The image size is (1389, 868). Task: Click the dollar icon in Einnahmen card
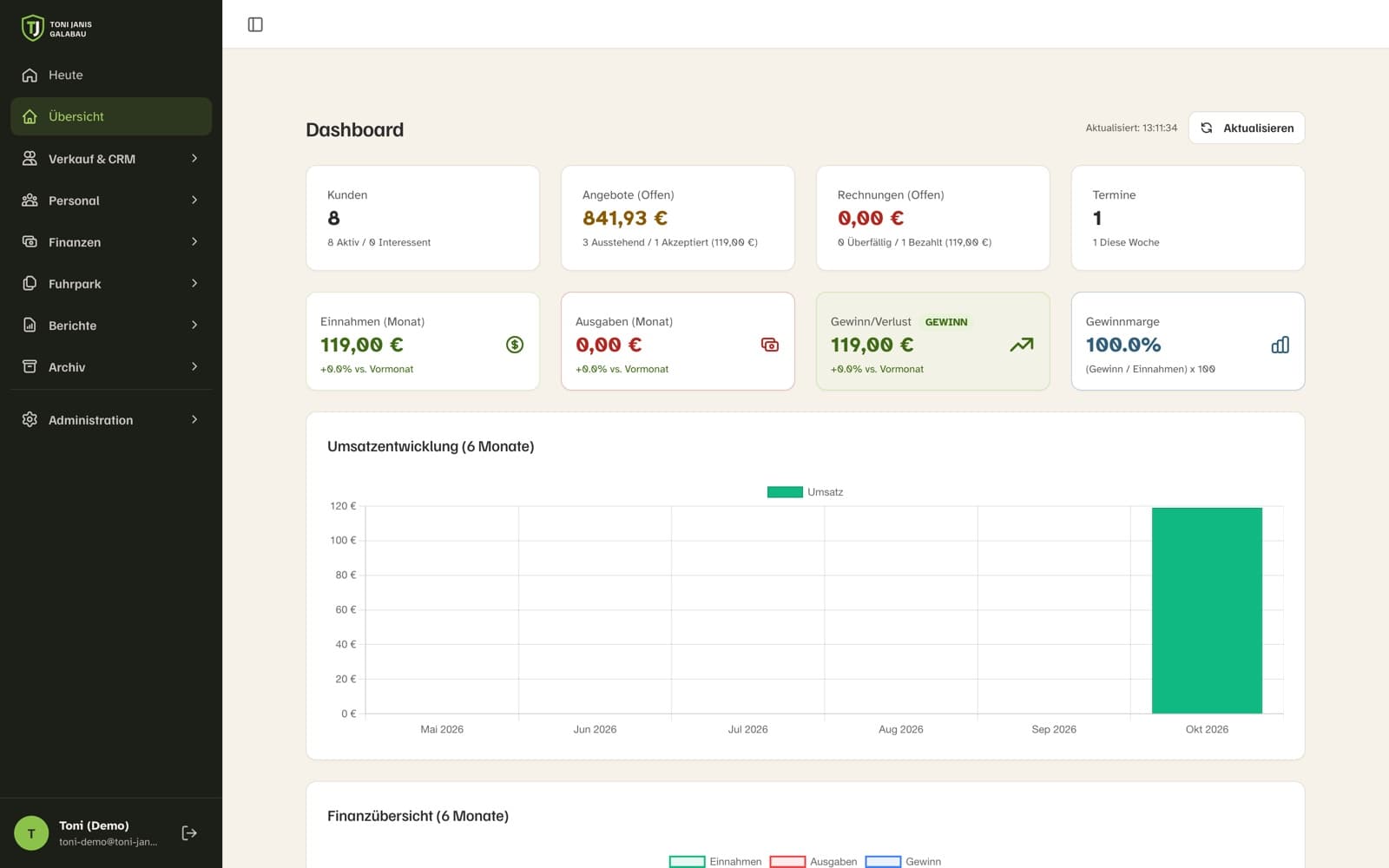(515, 345)
